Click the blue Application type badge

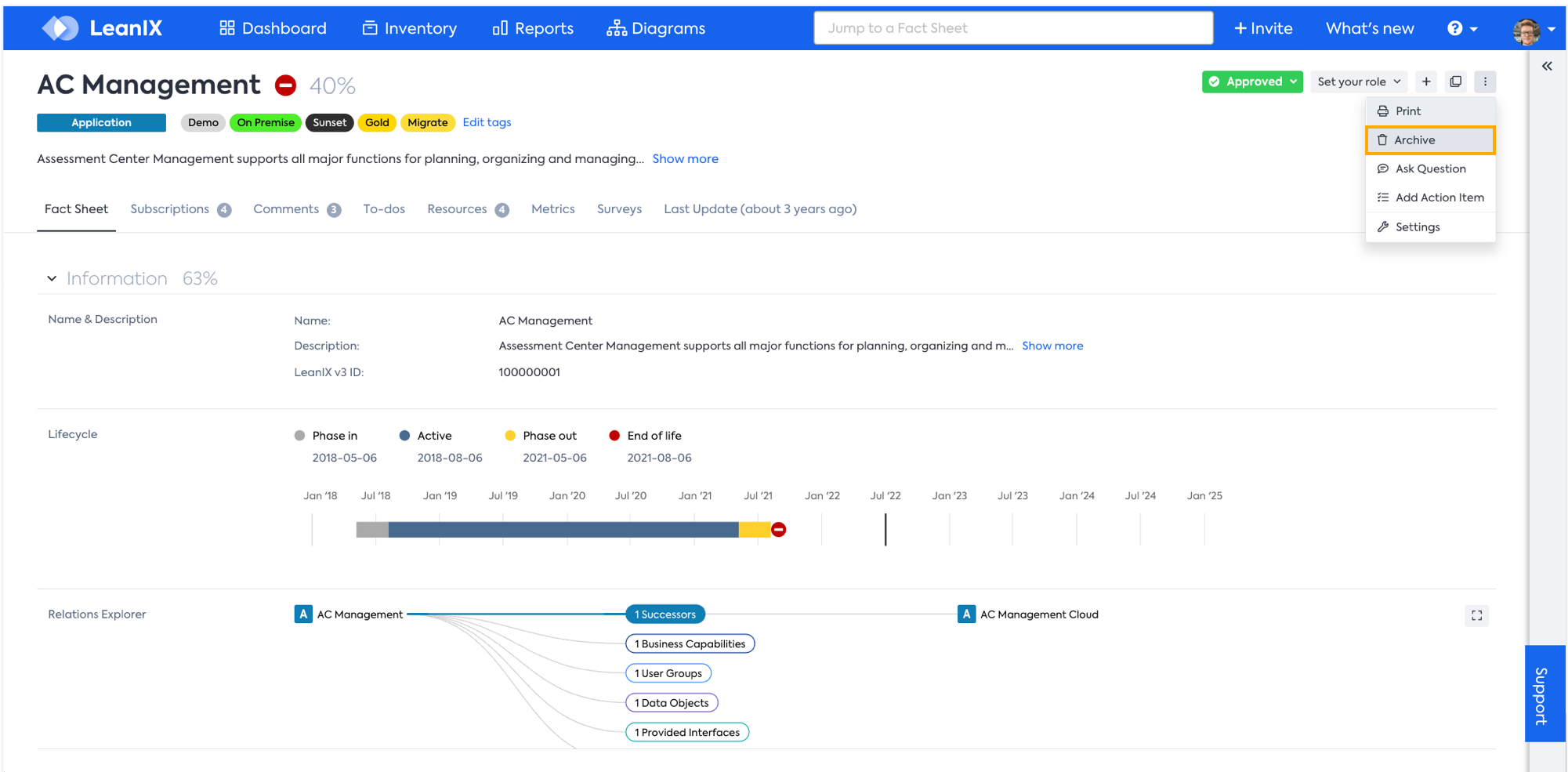tap(101, 123)
